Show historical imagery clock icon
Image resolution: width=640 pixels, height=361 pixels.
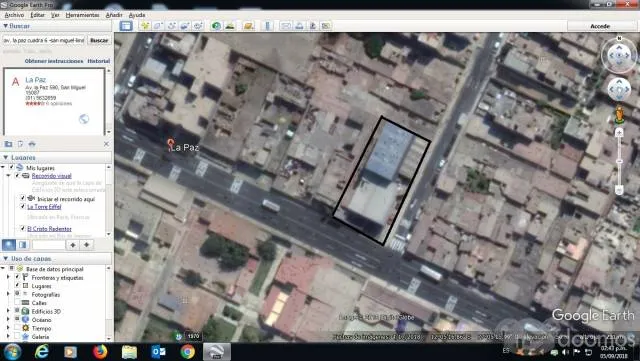(x=216, y=26)
